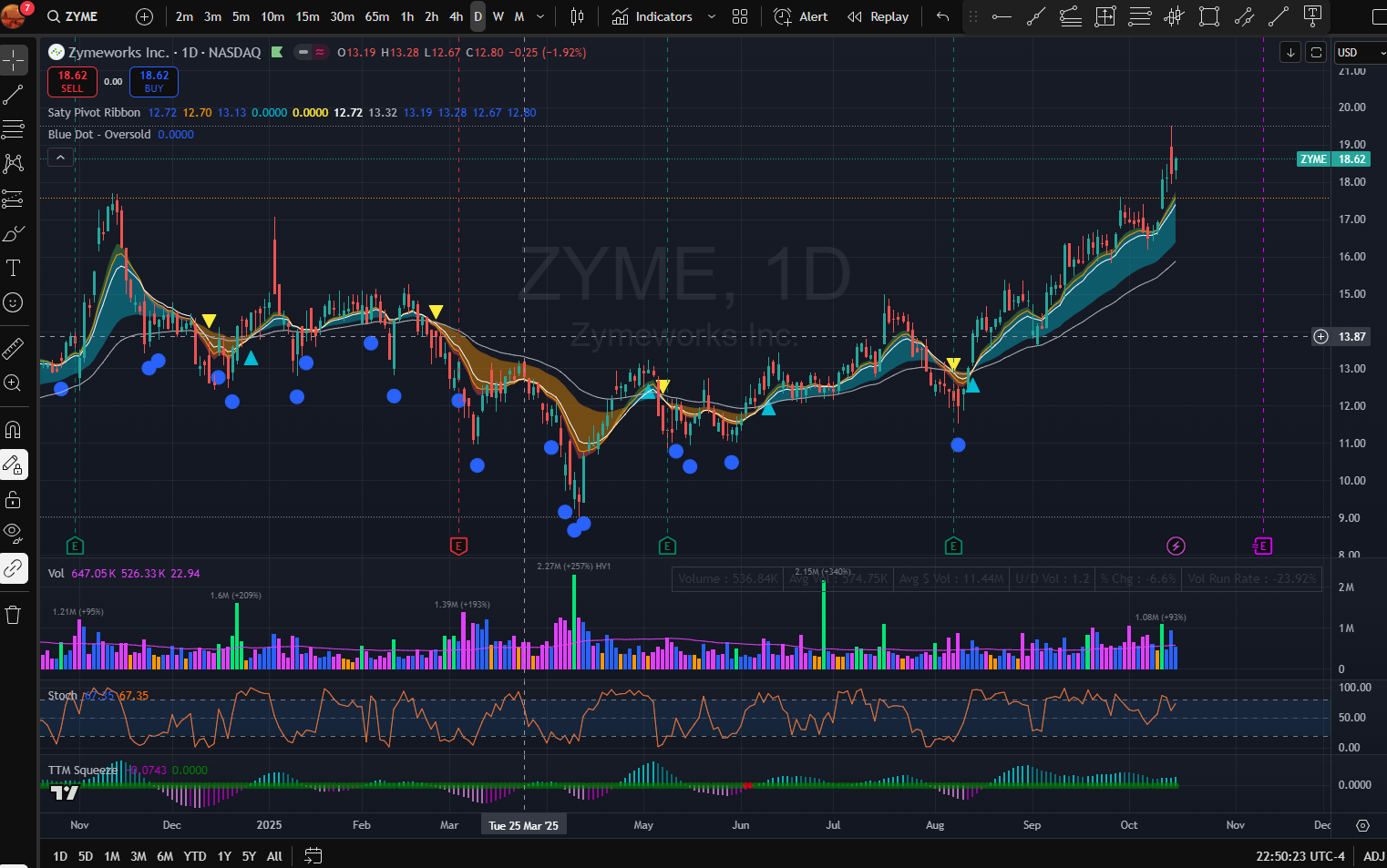Viewport: 1387px width, 868px height.
Task: Open the Indicators favorites dropdown arrow
Action: click(x=712, y=16)
